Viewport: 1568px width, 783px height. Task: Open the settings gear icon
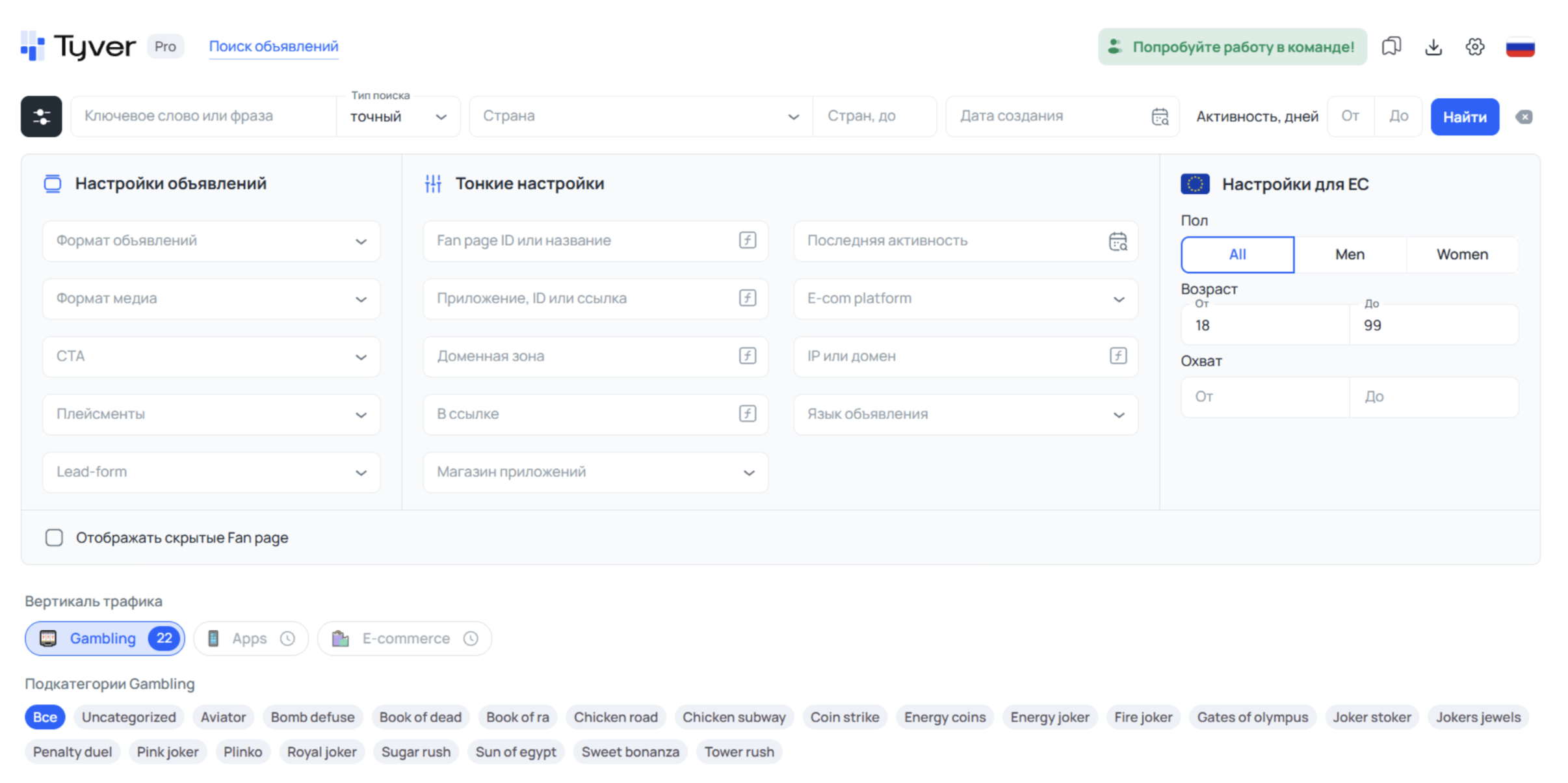coord(1475,46)
